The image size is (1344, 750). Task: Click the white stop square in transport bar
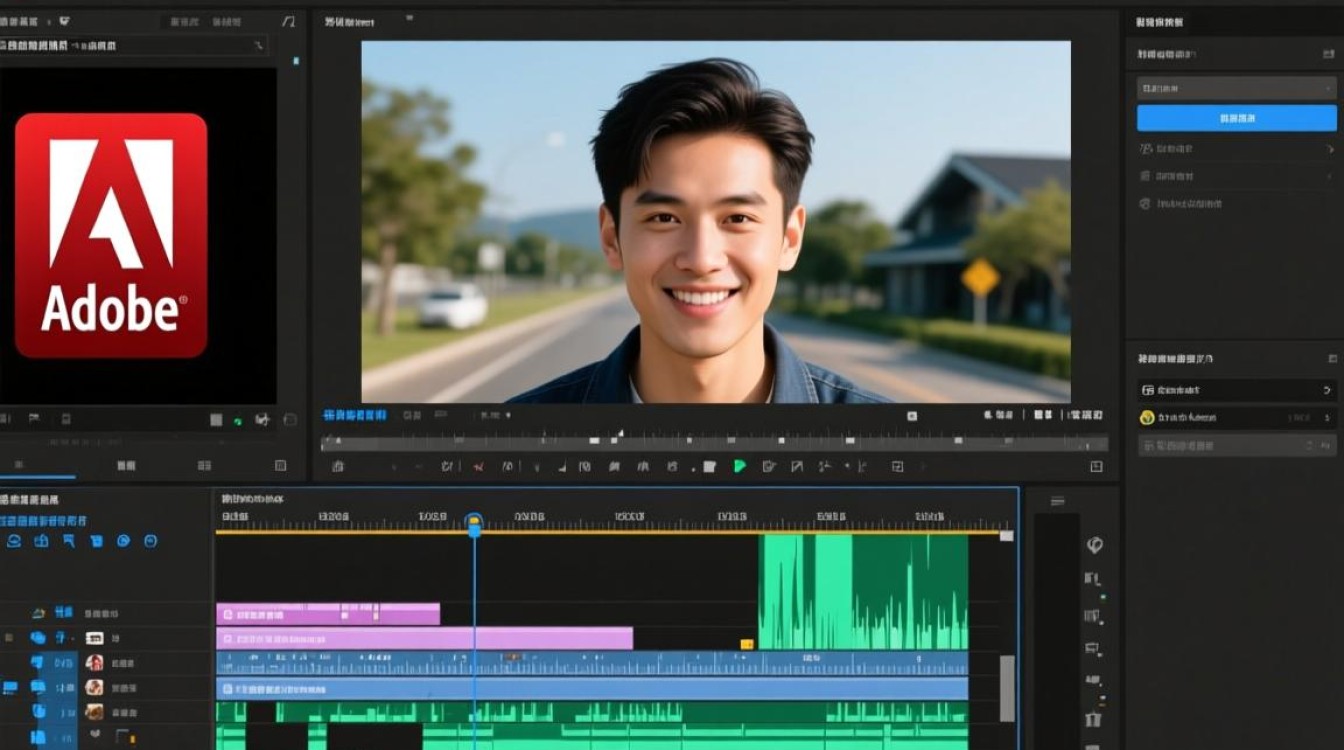coord(709,466)
